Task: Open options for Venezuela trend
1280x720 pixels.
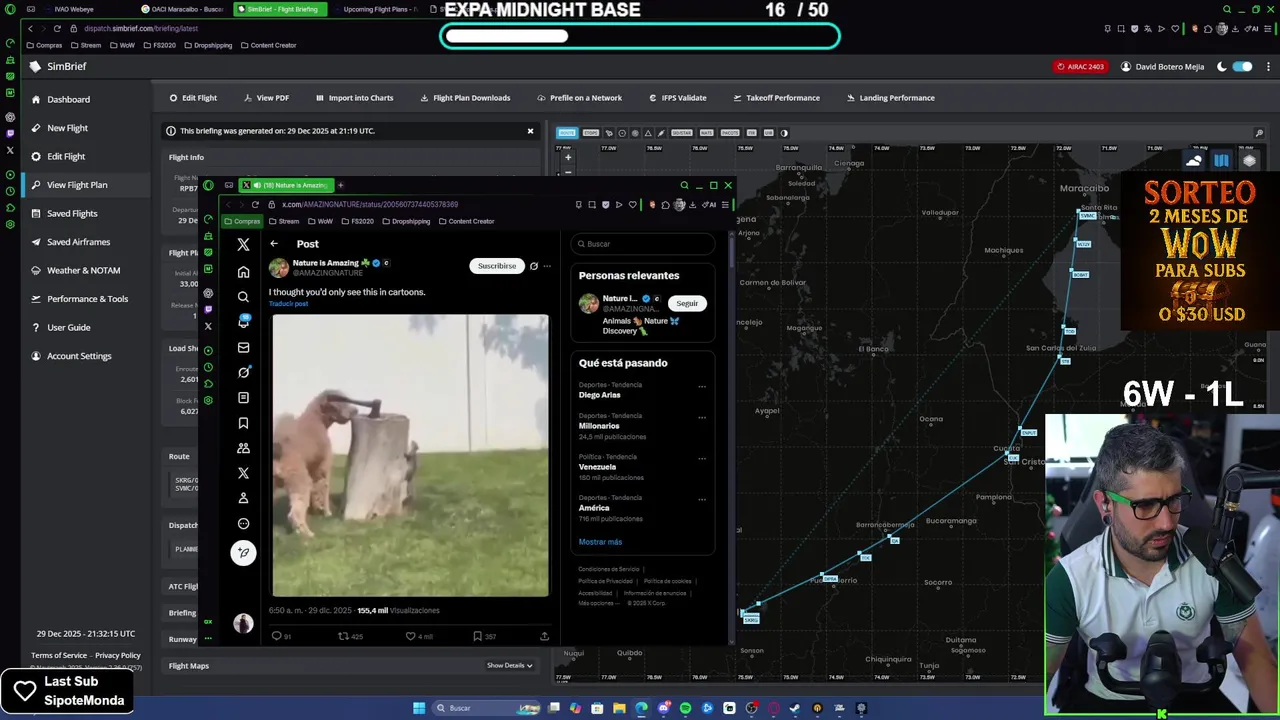Action: [702, 458]
